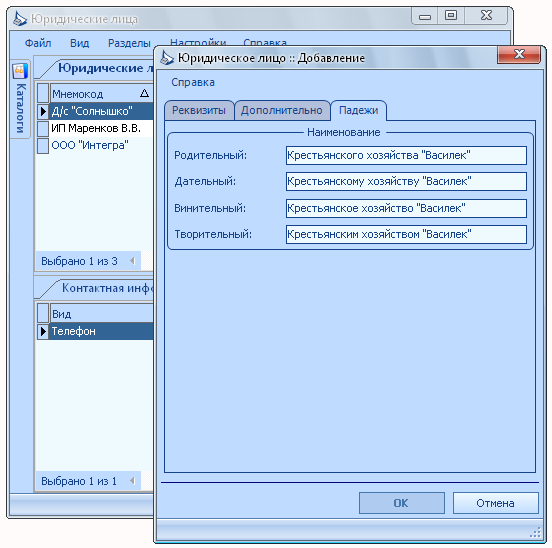552x548 pixels.
Task: Switch to the Реквизиты tab
Action: coord(199,111)
